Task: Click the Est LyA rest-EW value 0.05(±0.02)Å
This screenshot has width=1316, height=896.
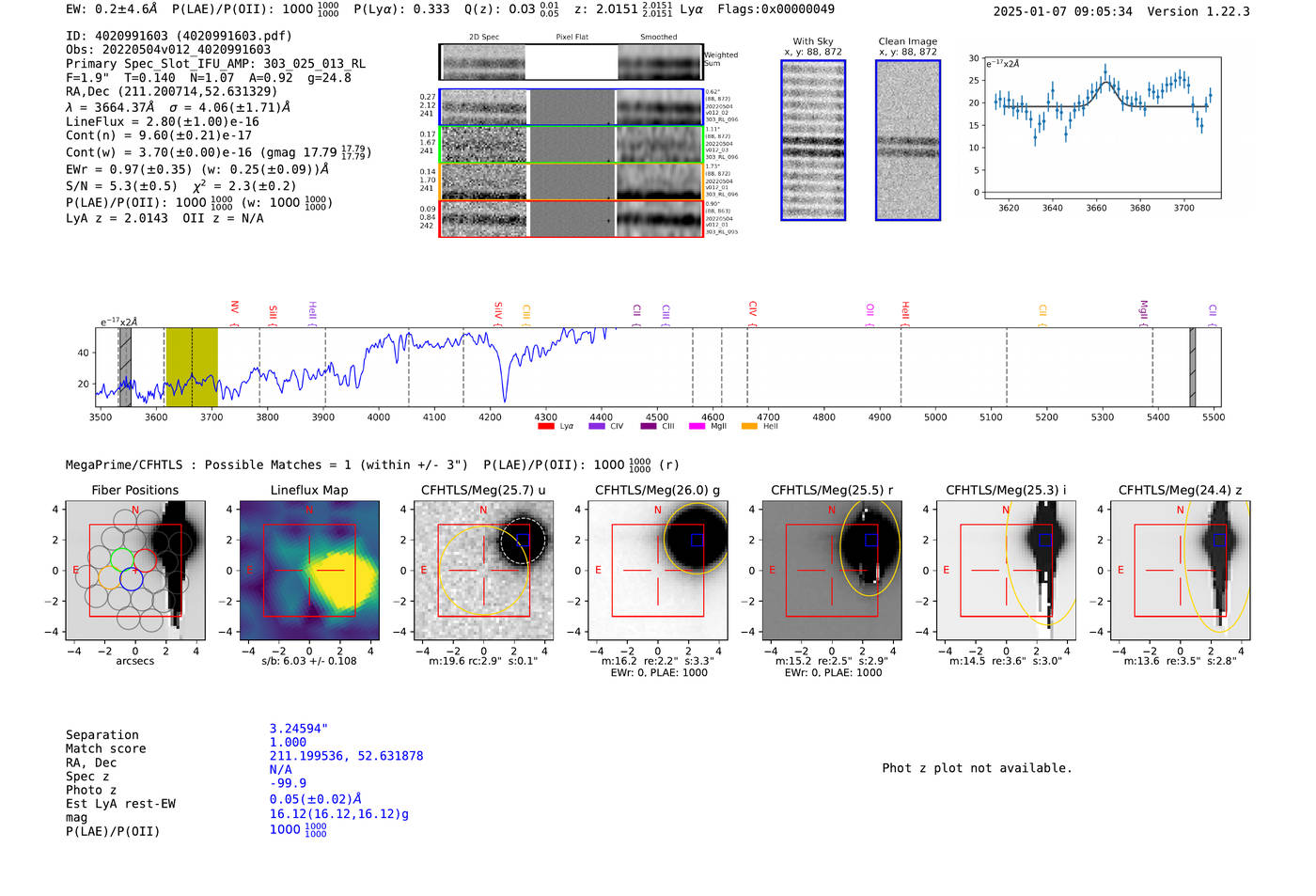Action: (316, 799)
